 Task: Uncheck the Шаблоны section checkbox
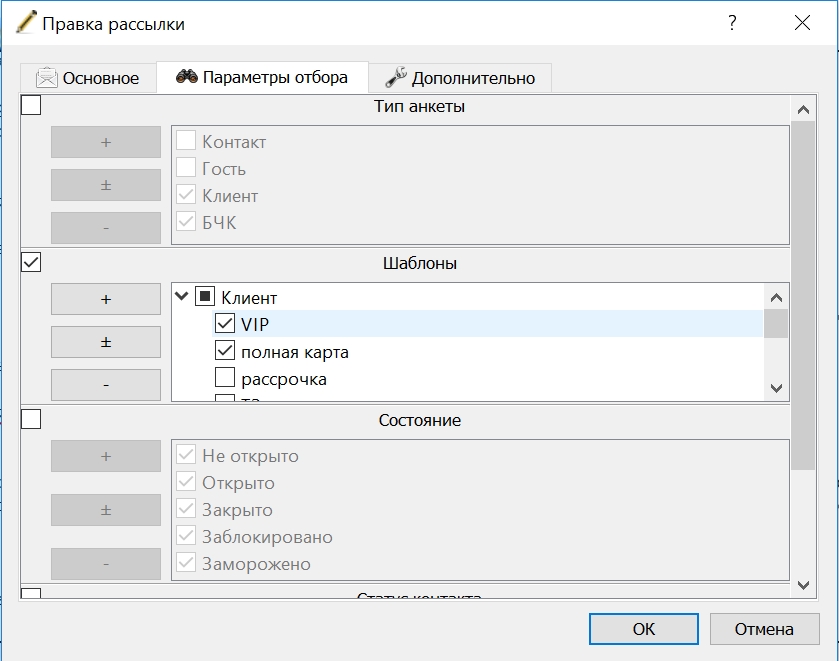[x=31, y=262]
